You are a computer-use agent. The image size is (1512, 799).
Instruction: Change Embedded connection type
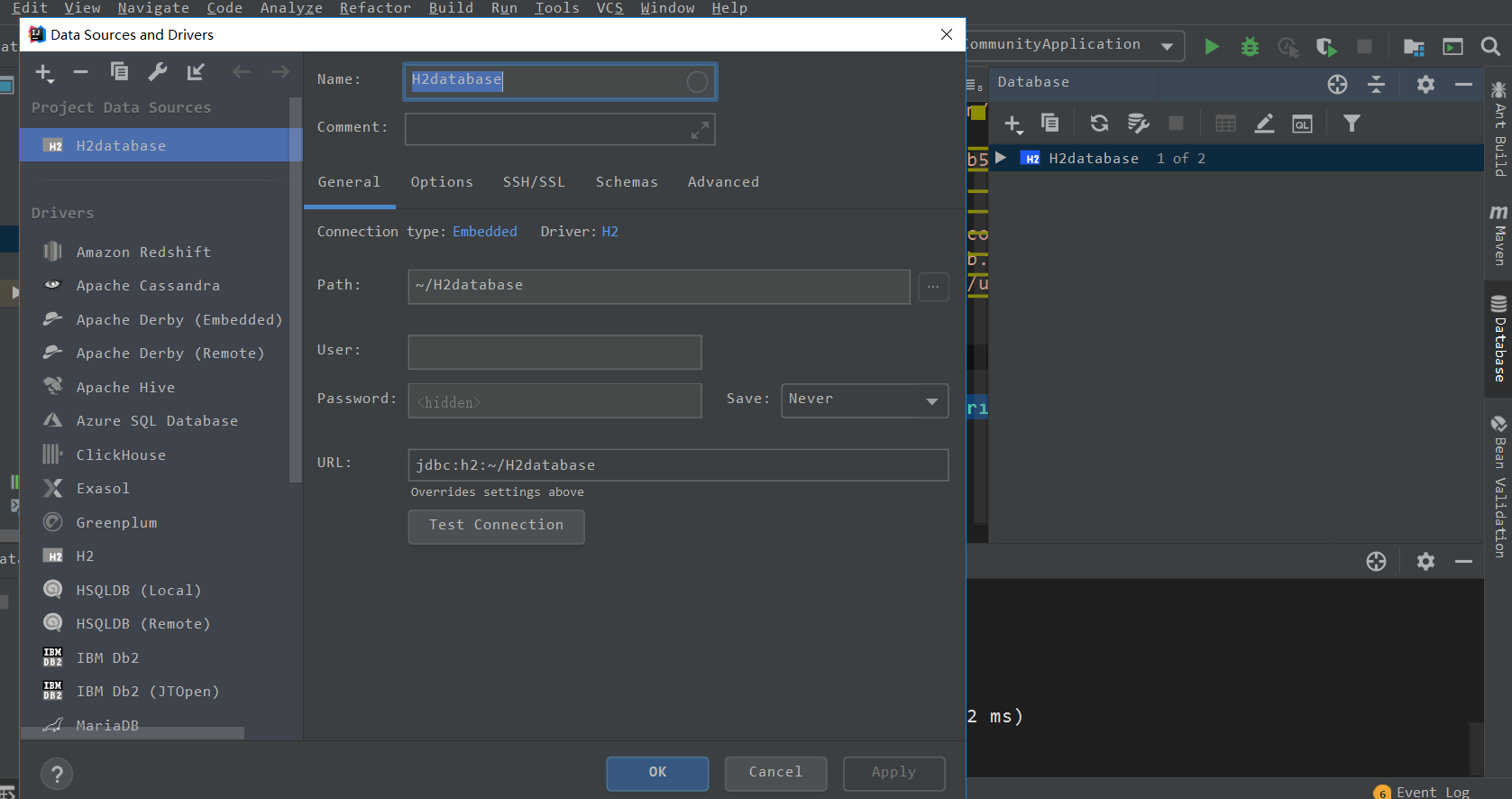click(x=485, y=232)
